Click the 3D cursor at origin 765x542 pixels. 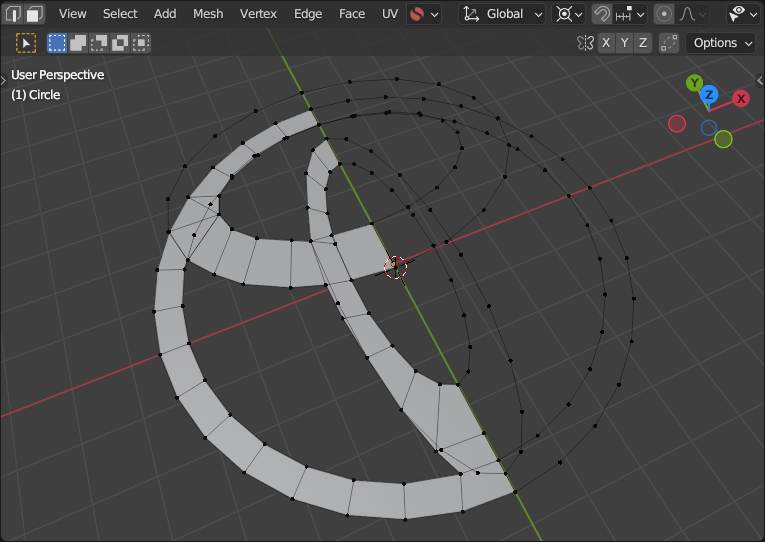coord(395,267)
